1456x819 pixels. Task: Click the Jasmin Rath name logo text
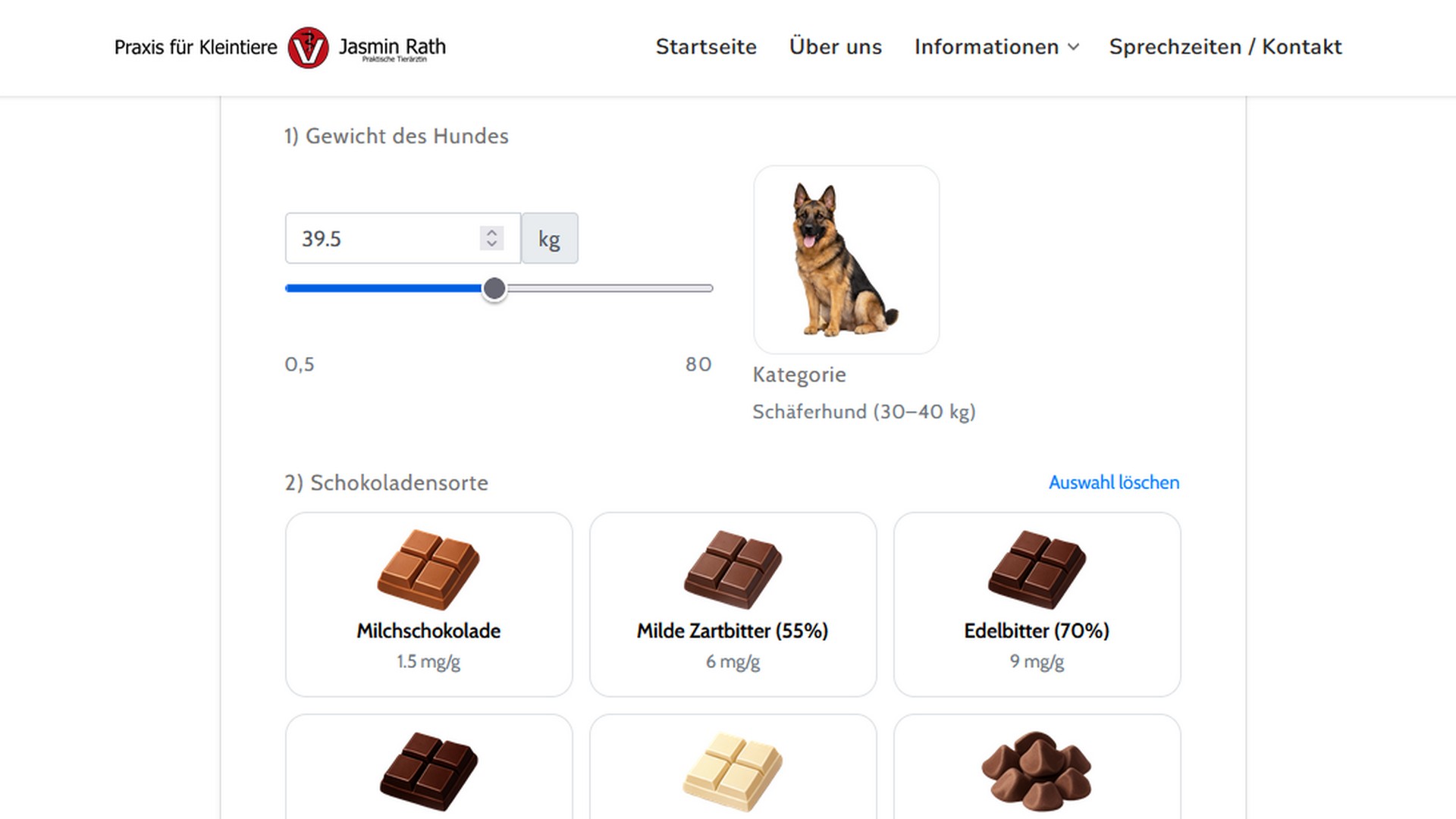coord(392,49)
